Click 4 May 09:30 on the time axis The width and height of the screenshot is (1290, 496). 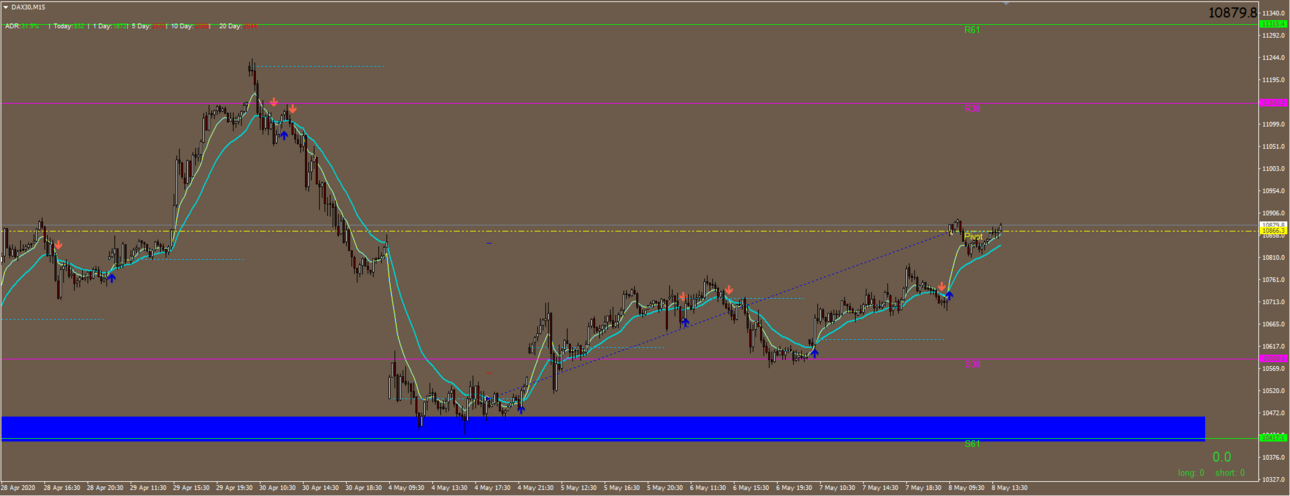point(408,489)
